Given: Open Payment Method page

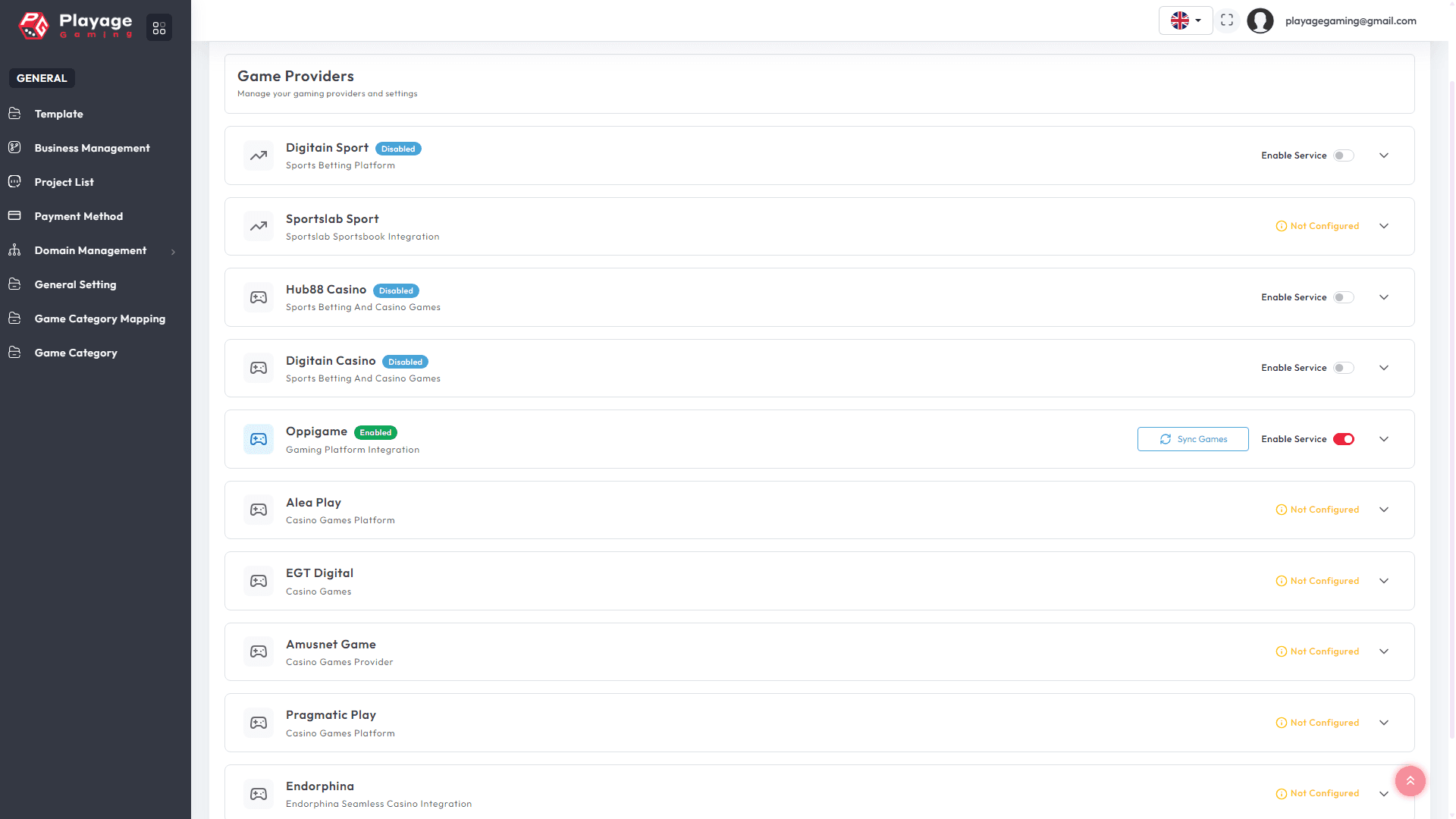Looking at the screenshot, I should click(x=78, y=216).
